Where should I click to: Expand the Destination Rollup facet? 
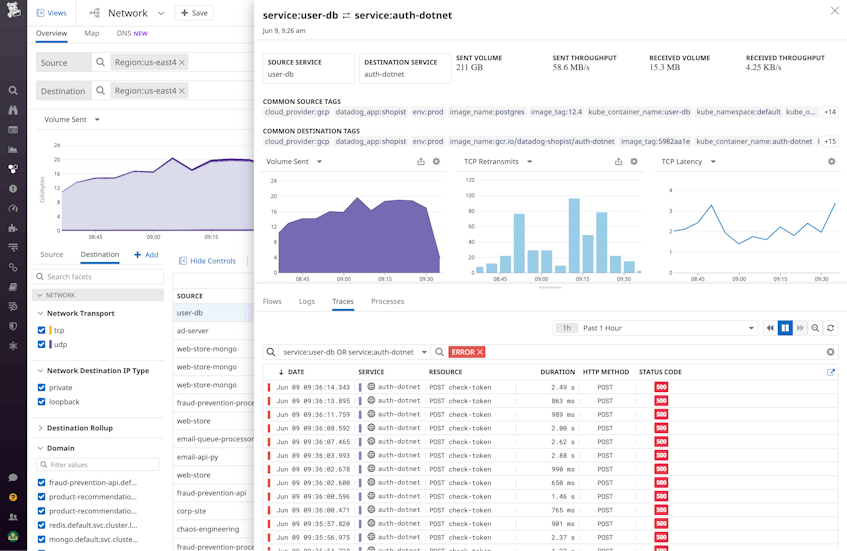click(x=40, y=428)
